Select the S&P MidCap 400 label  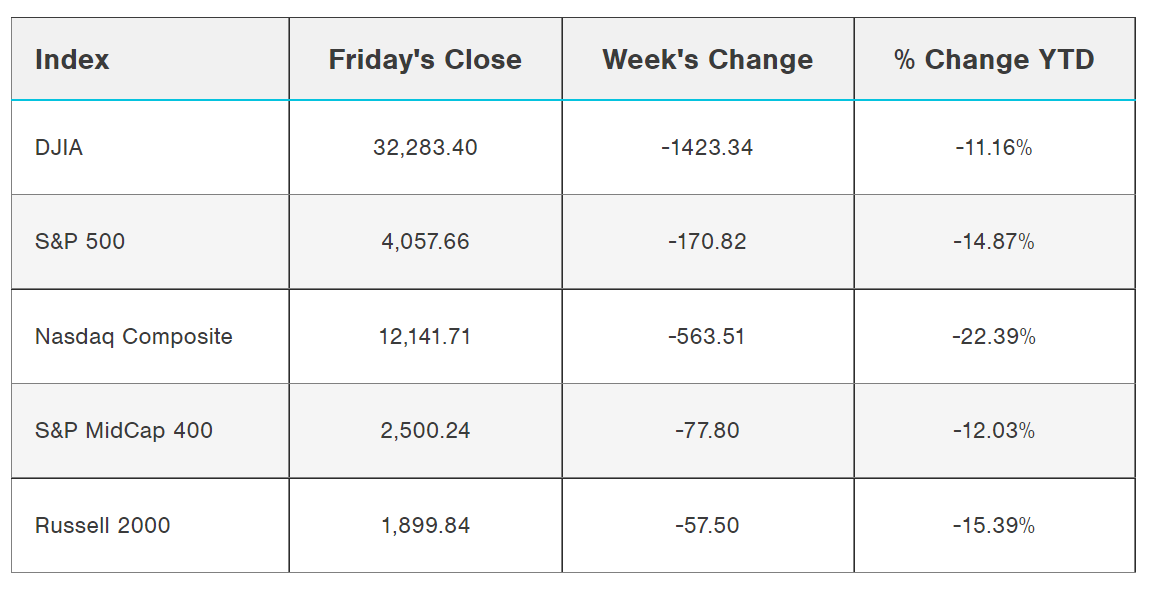click(123, 431)
